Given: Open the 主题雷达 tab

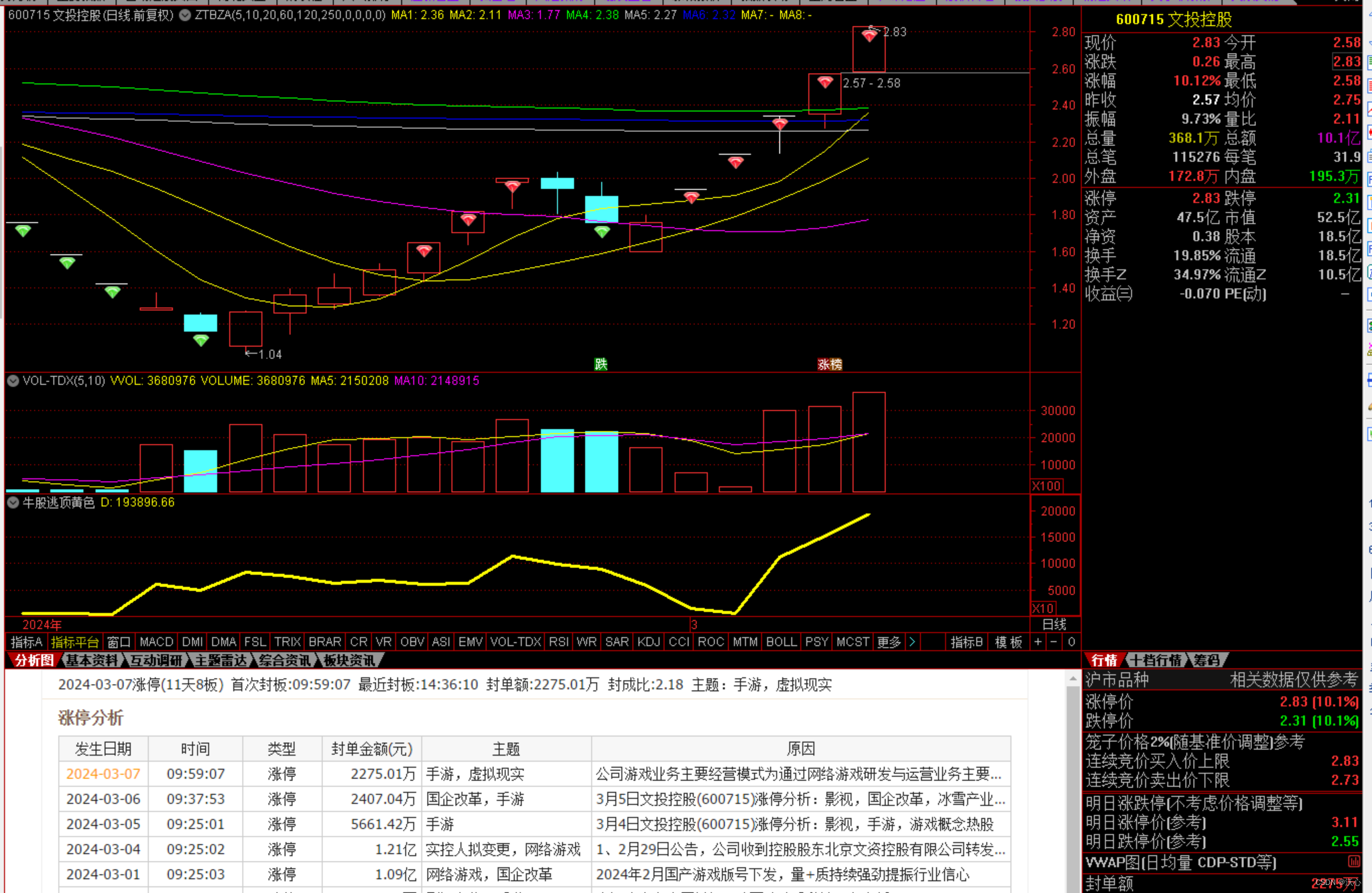Looking at the screenshot, I should pos(221,660).
